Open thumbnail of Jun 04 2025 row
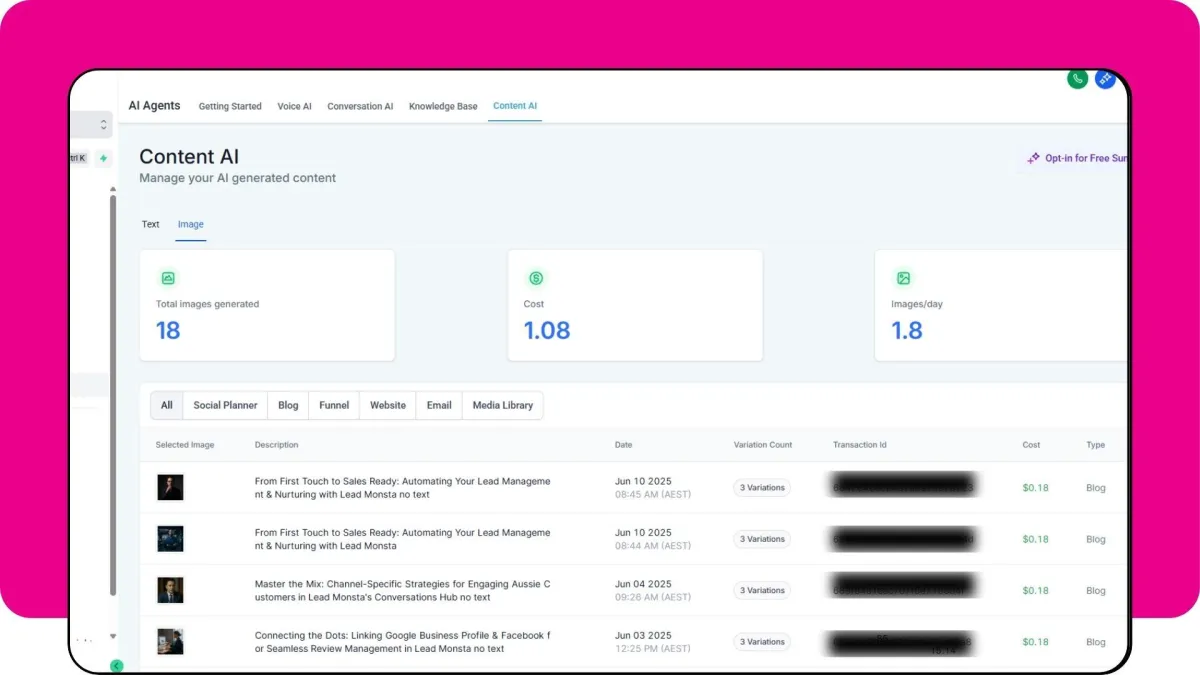This screenshot has width=1200, height=675. pyautogui.click(x=170, y=590)
